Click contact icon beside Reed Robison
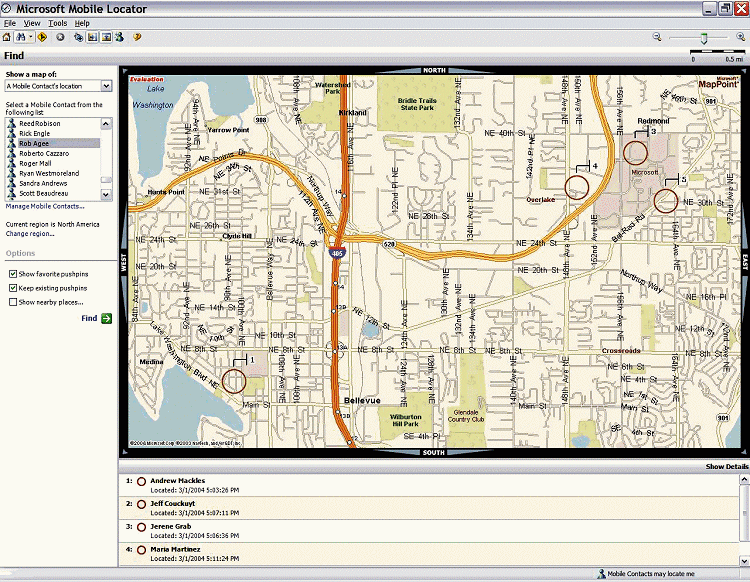This screenshot has width=750, height=582. click(x=11, y=123)
